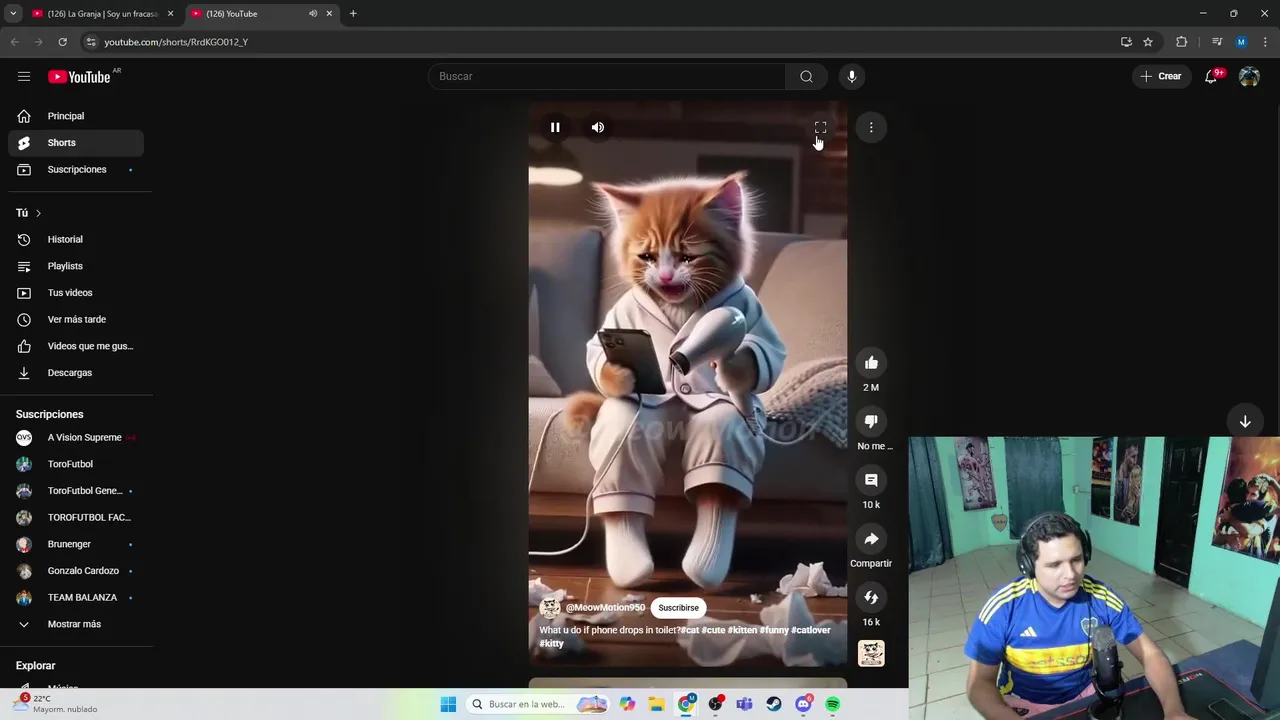Click the install app icon in address bar
The image size is (1280, 720).
click(x=1126, y=42)
